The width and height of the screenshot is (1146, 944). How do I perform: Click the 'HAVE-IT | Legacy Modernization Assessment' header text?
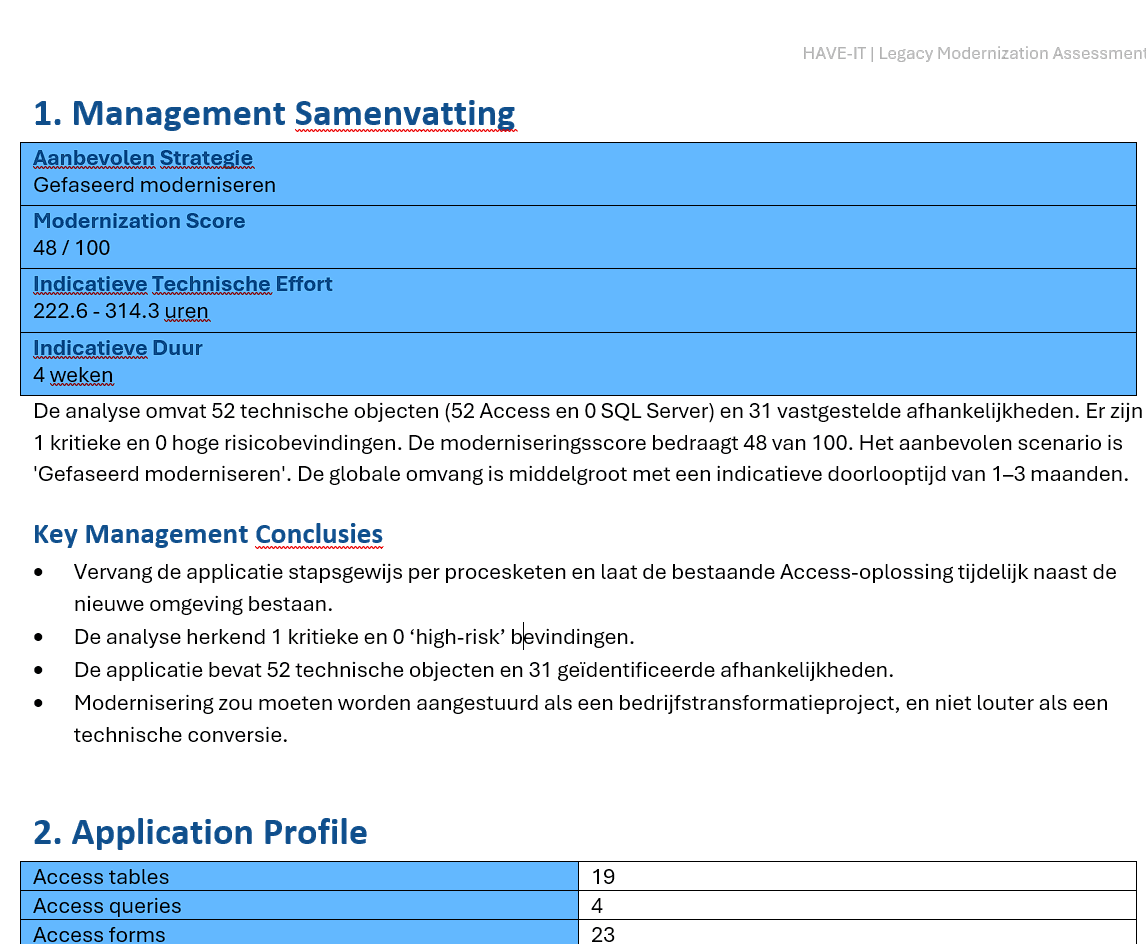tap(974, 53)
